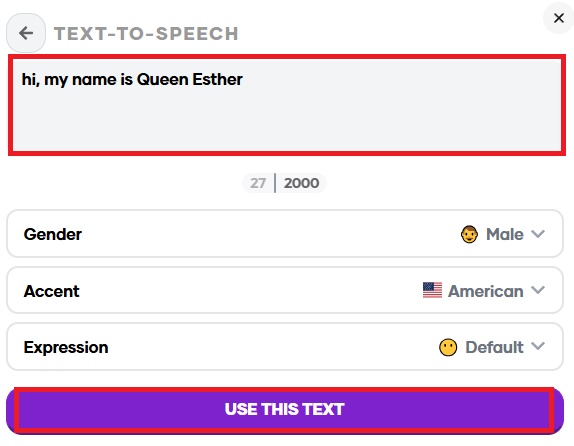Expand the Accent dropdown chevron
Image resolution: width=574 pixels, height=446 pixels.
538,290
